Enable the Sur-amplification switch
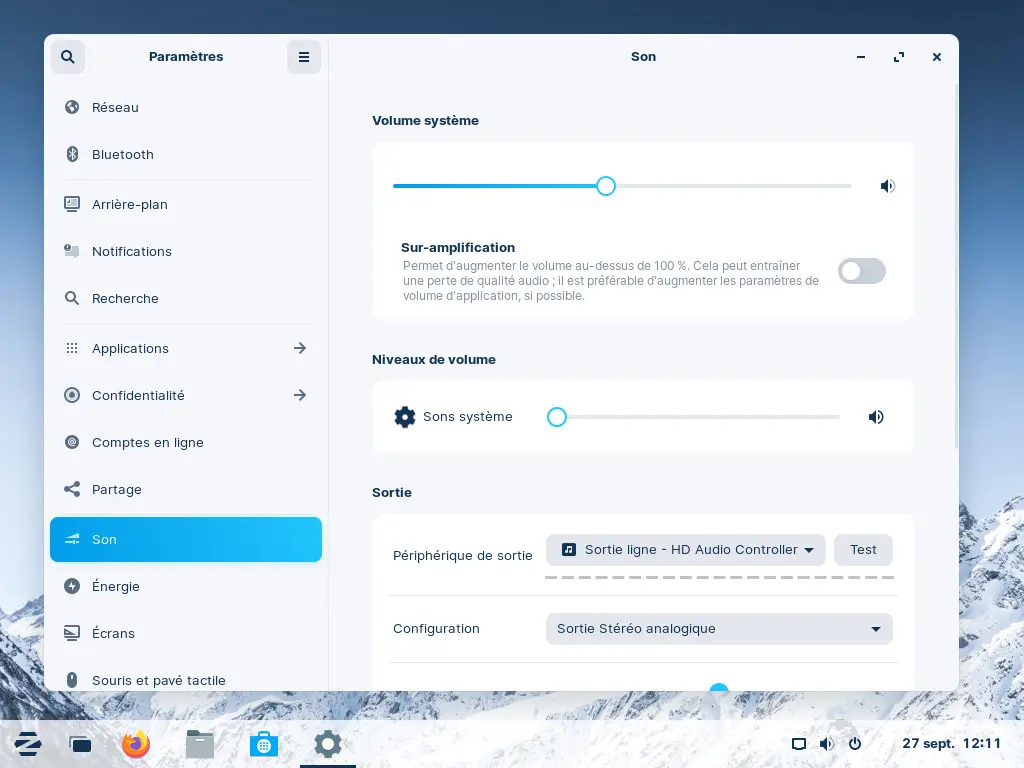This screenshot has height=768, width=1024. click(x=861, y=271)
